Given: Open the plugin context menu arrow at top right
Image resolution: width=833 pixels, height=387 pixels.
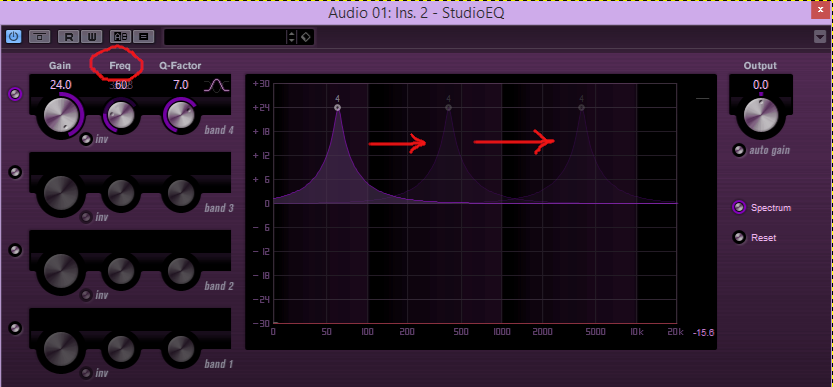Looking at the screenshot, I should pos(819,36).
